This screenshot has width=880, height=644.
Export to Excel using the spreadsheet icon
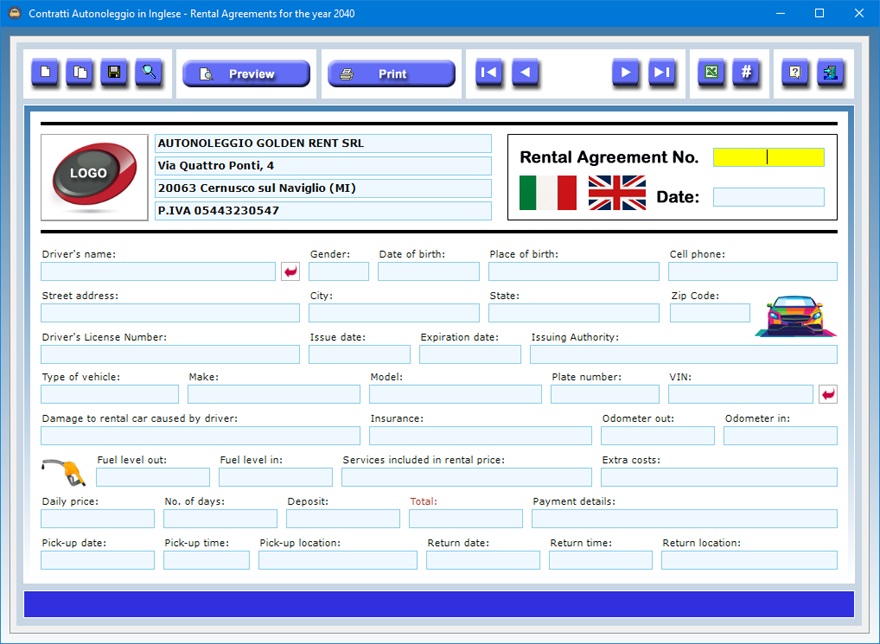[x=711, y=73]
